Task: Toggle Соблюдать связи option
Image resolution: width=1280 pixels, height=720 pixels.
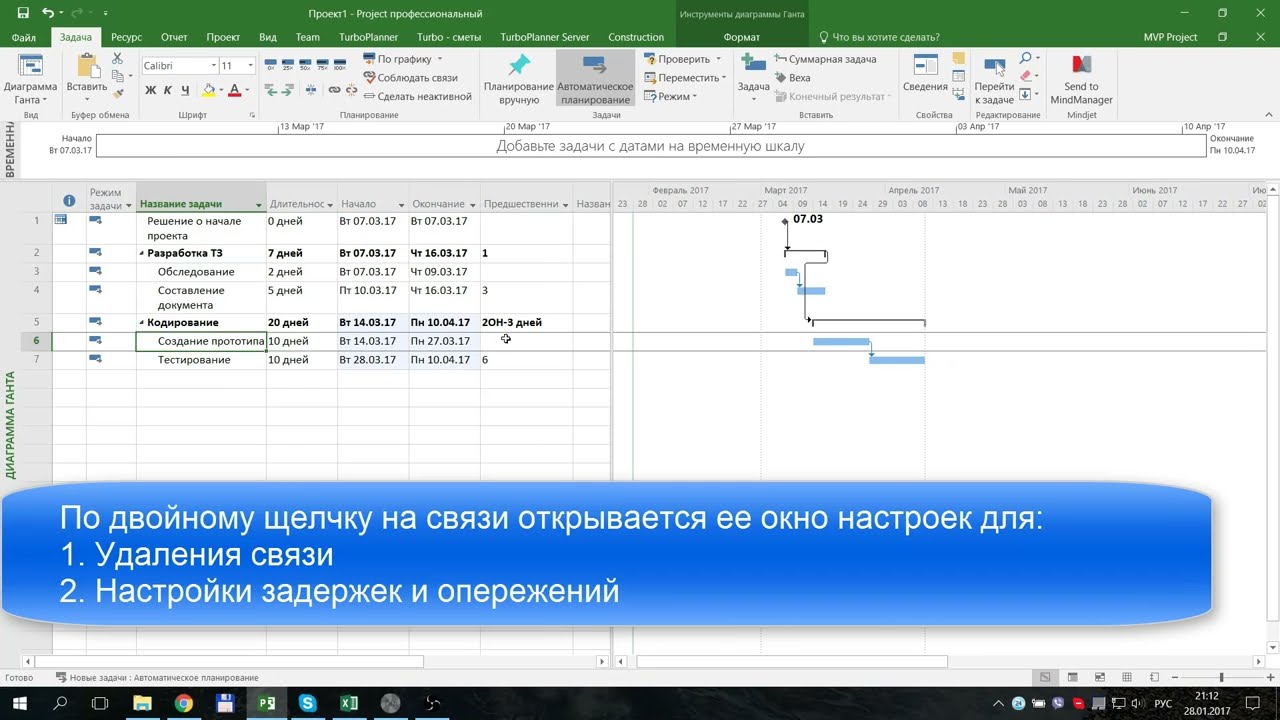Action: pyautogui.click(x=410, y=78)
